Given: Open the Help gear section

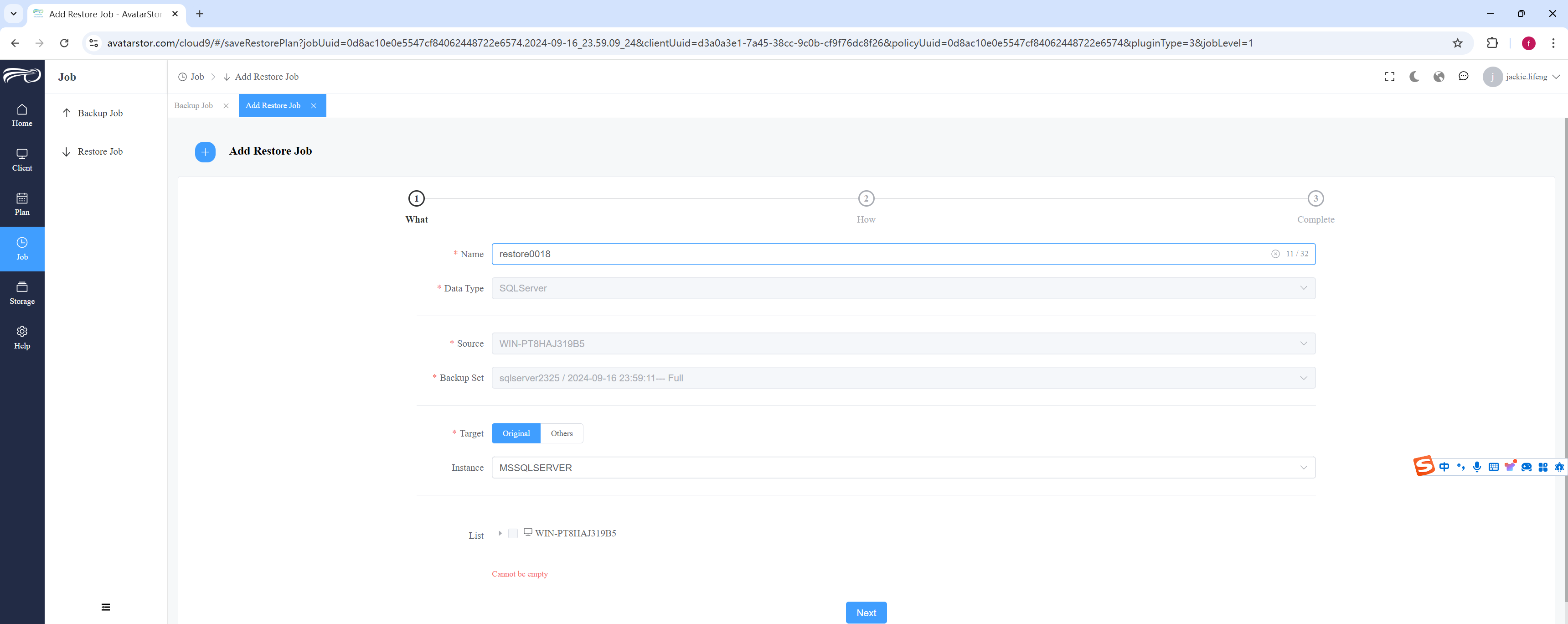Looking at the screenshot, I should click(x=22, y=338).
